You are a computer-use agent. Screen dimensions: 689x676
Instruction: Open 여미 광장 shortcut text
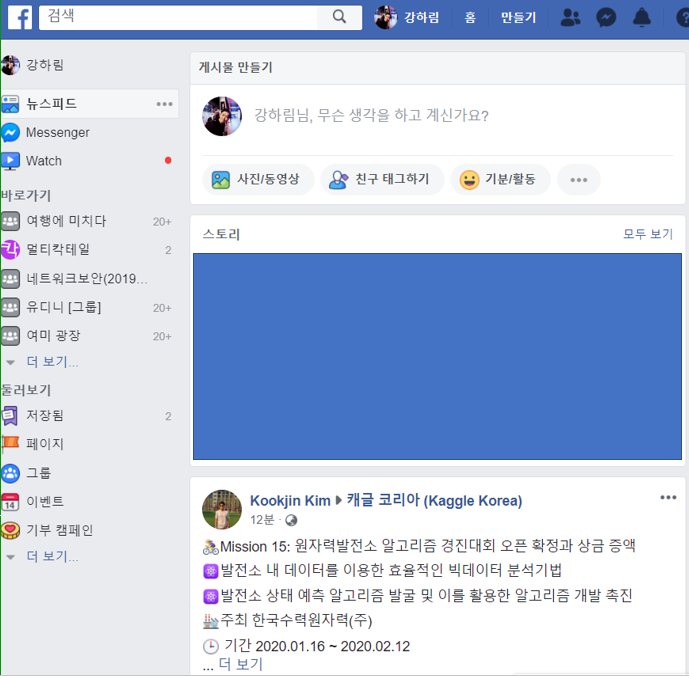tap(54, 336)
